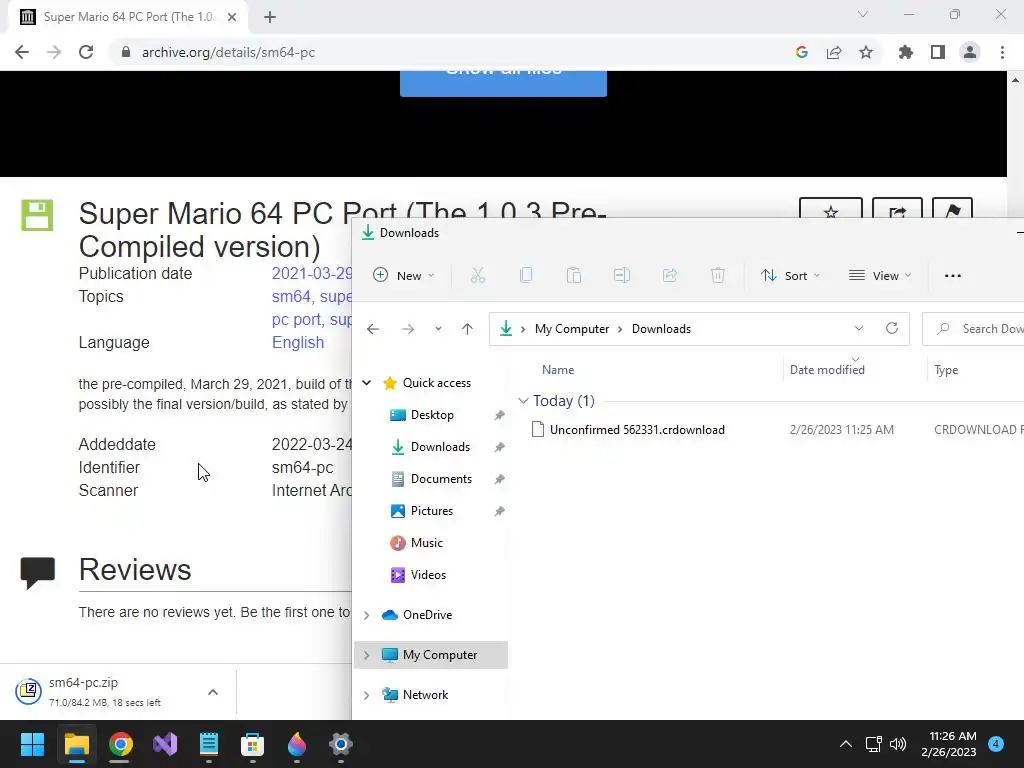Viewport: 1024px width, 768px height.
Task: Expand recent locations dropdown arrow
Action: pyautogui.click(x=438, y=329)
